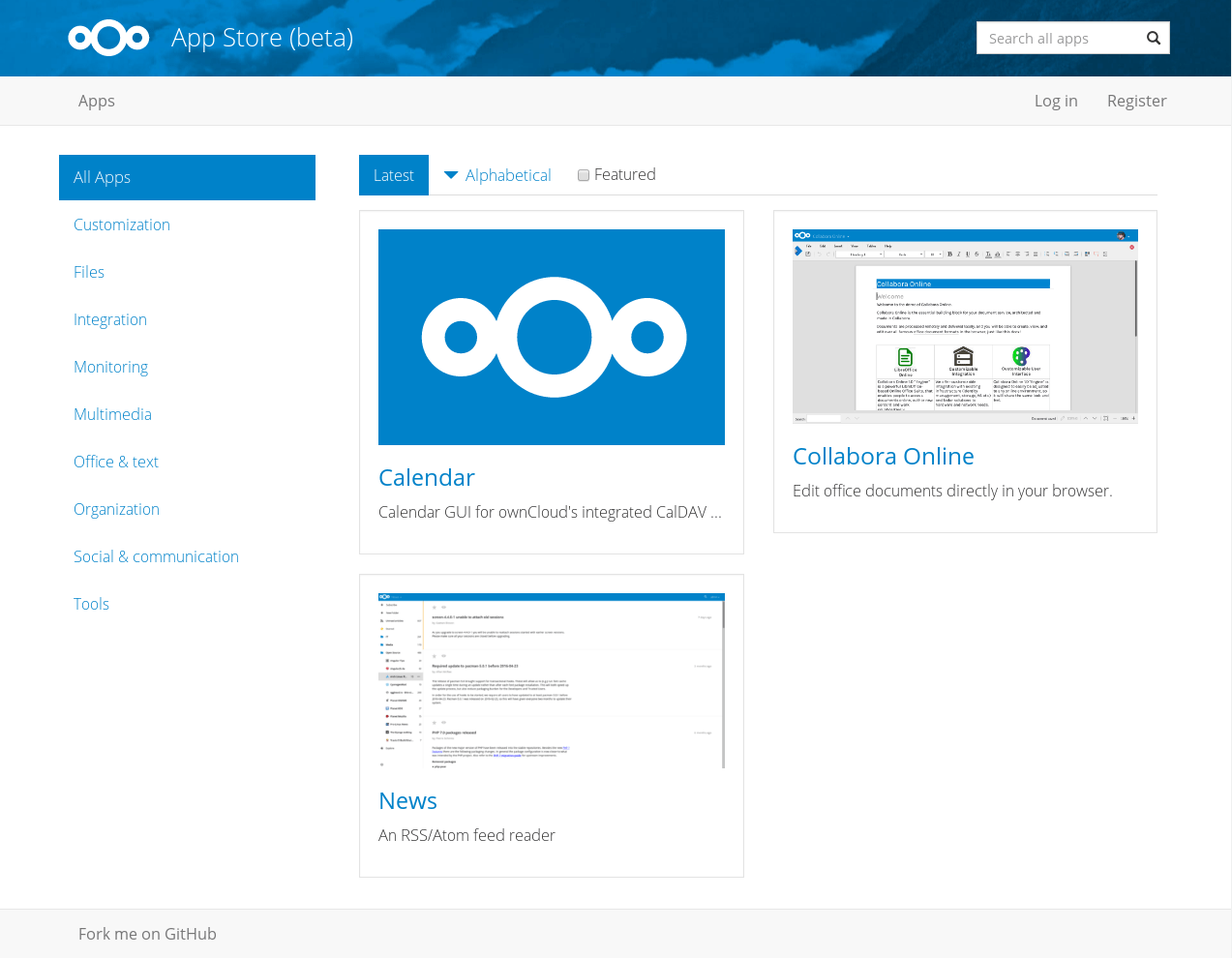Open the Register page
Viewport: 1232px width, 958px height.
click(x=1136, y=101)
